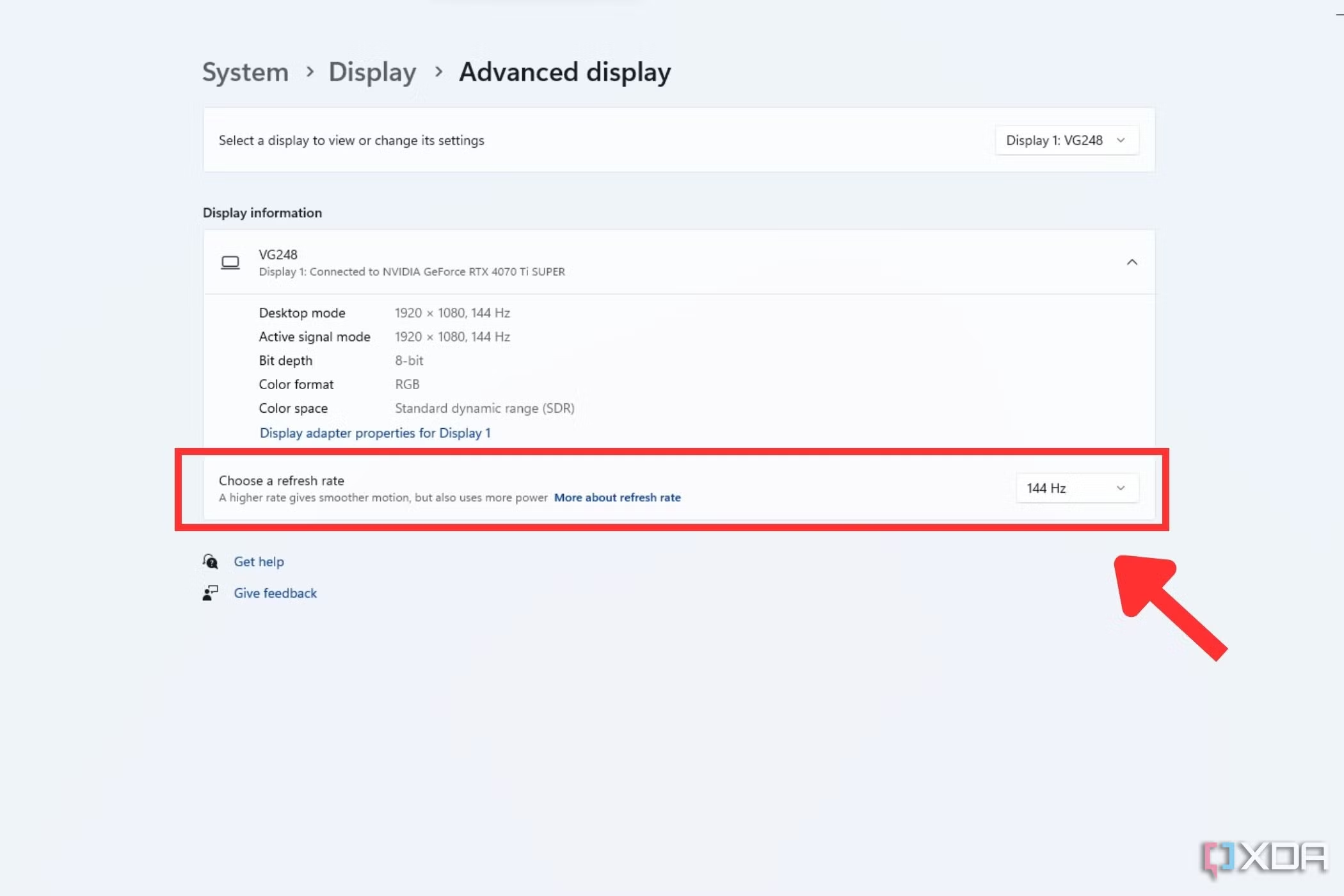Click the chevron between System and Display
Image resolution: width=1344 pixels, height=896 pixels.
[310, 72]
